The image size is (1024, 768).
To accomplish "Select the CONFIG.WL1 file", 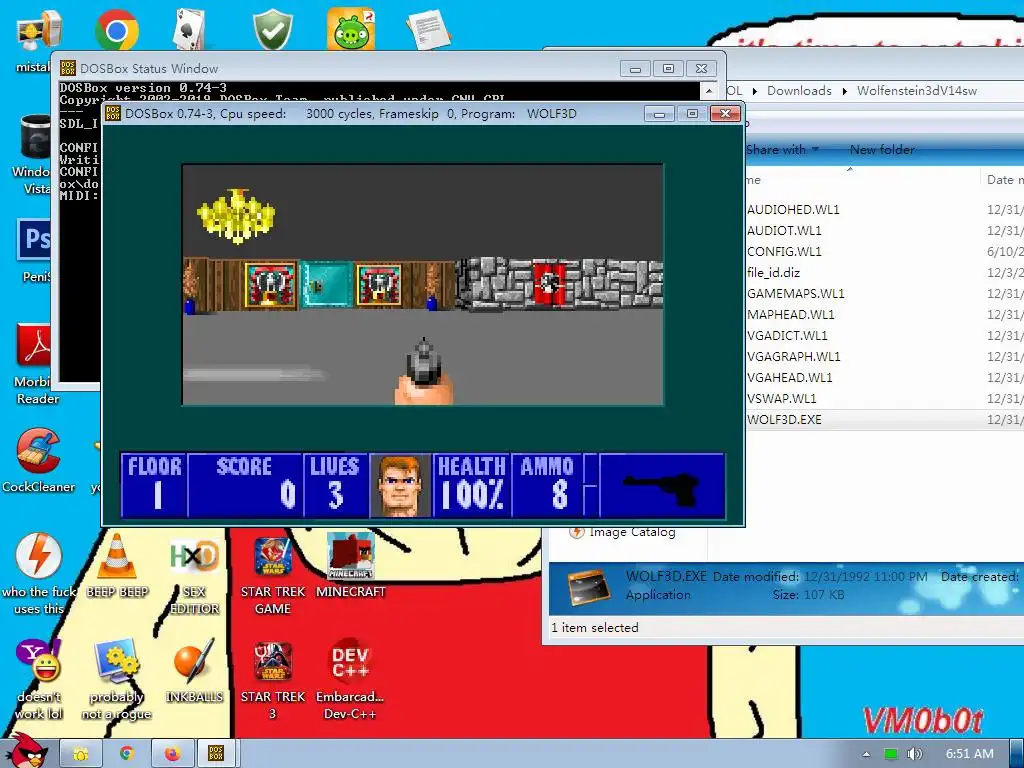I will [x=784, y=251].
